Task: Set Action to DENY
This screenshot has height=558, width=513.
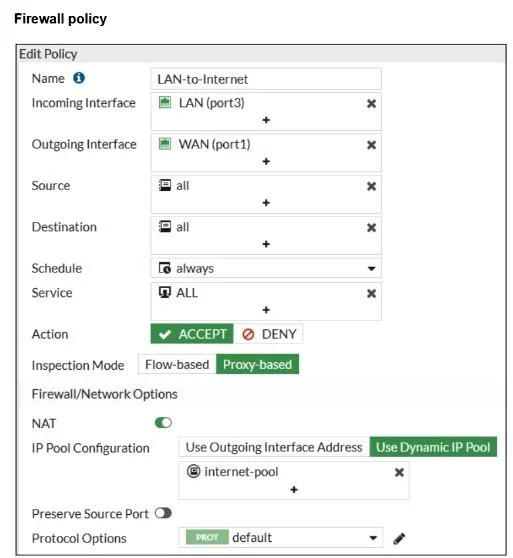Action: point(269,334)
